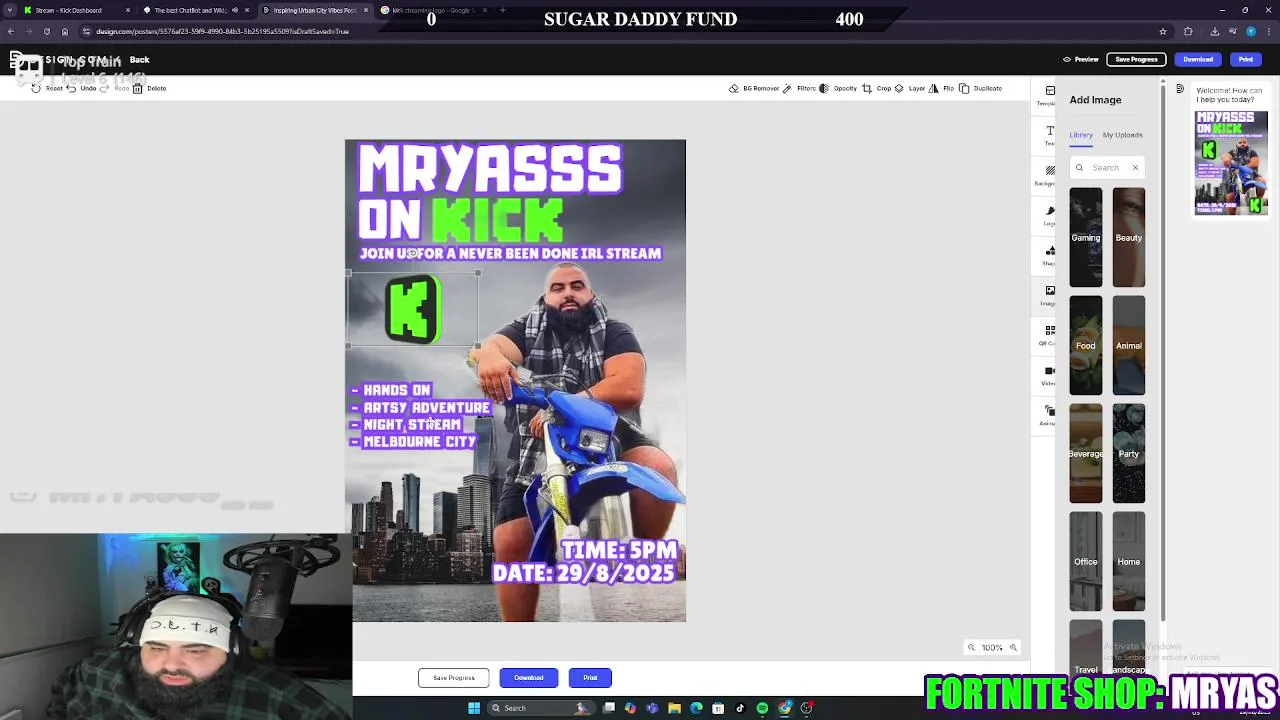The width and height of the screenshot is (1280, 720).
Task: Click the top bar Print button
Action: pyautogui.click(x=1246, y=60)
